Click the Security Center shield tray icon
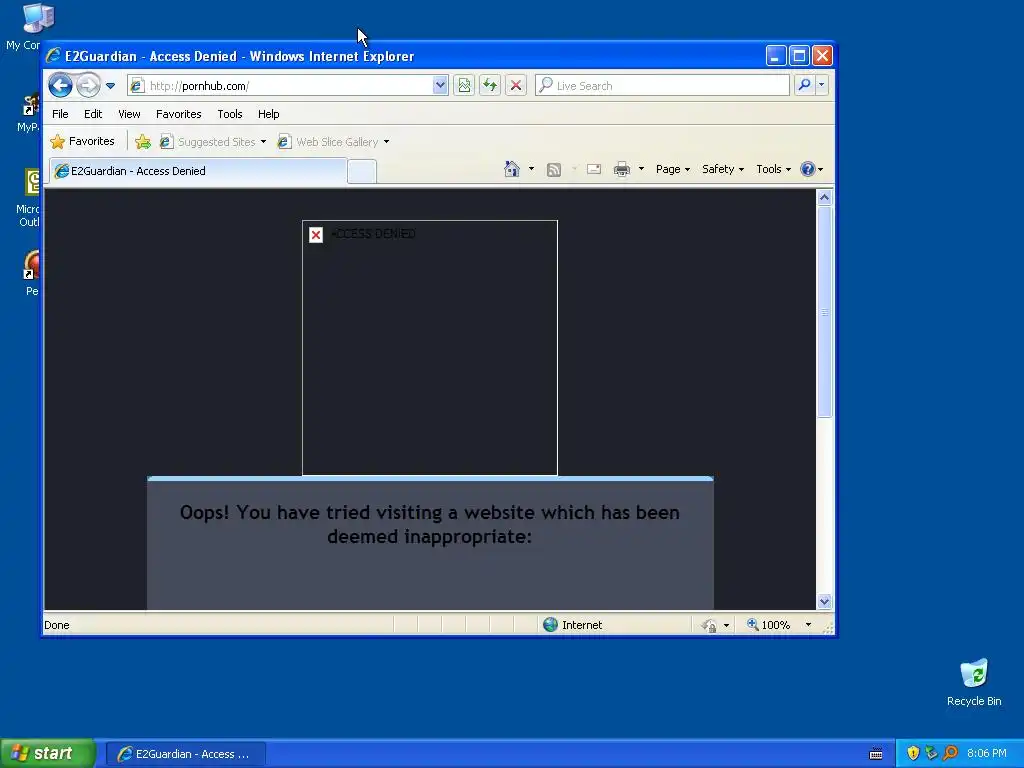1024x768 pixels. [913, 753]
